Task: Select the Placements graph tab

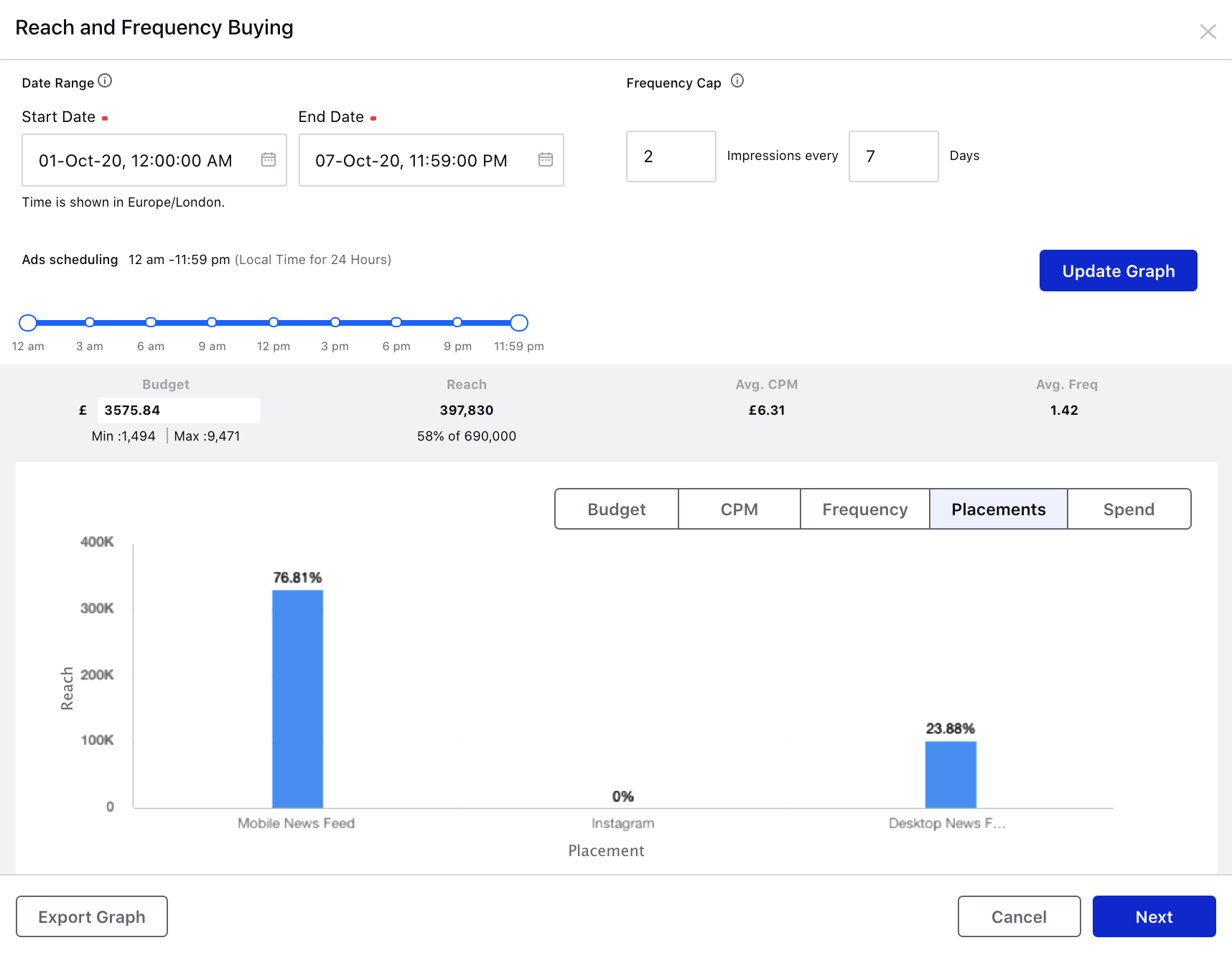Action: [x=998, y=510]
